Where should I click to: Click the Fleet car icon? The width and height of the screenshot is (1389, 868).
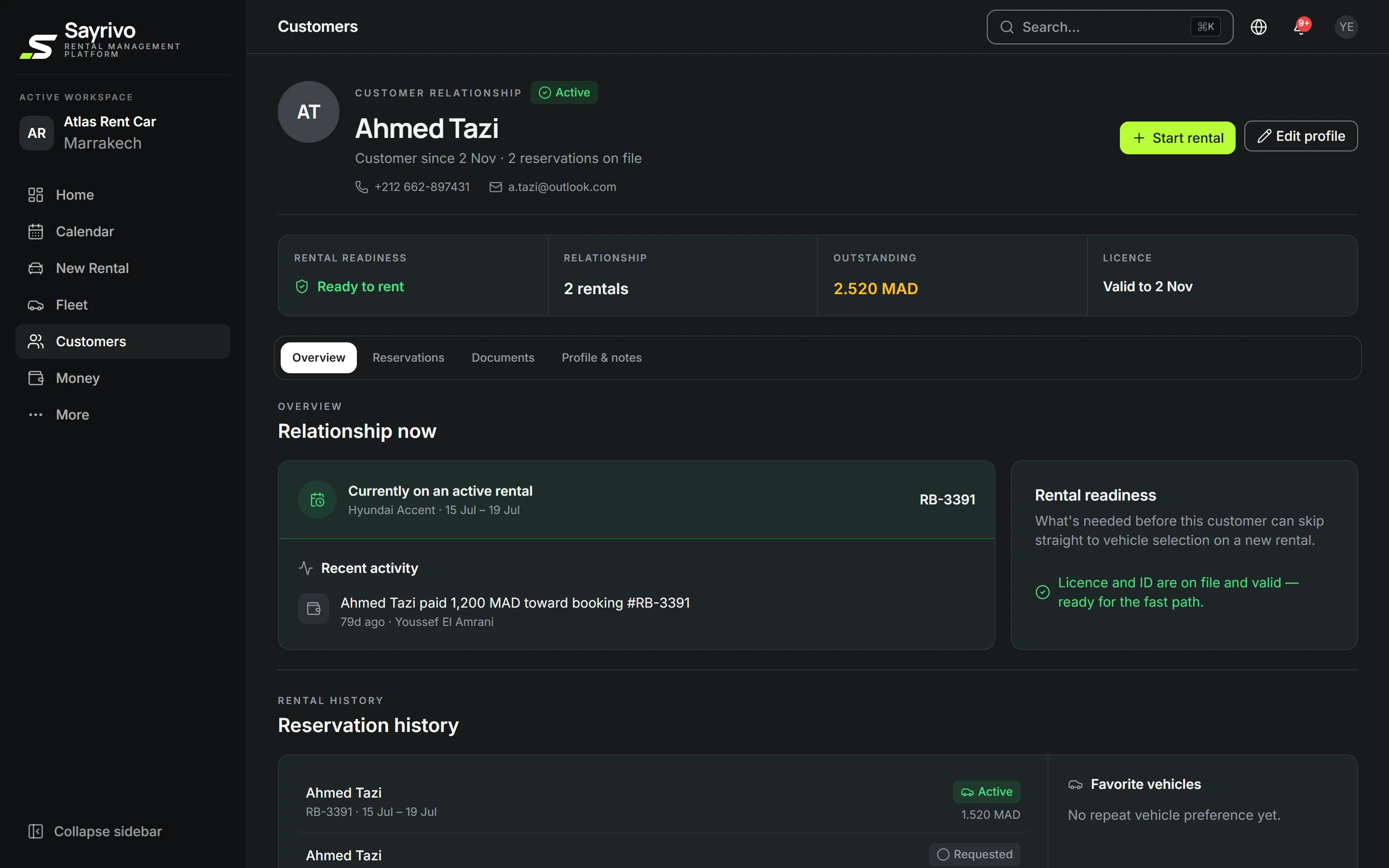pyautogui.click(x=36, y=305)
